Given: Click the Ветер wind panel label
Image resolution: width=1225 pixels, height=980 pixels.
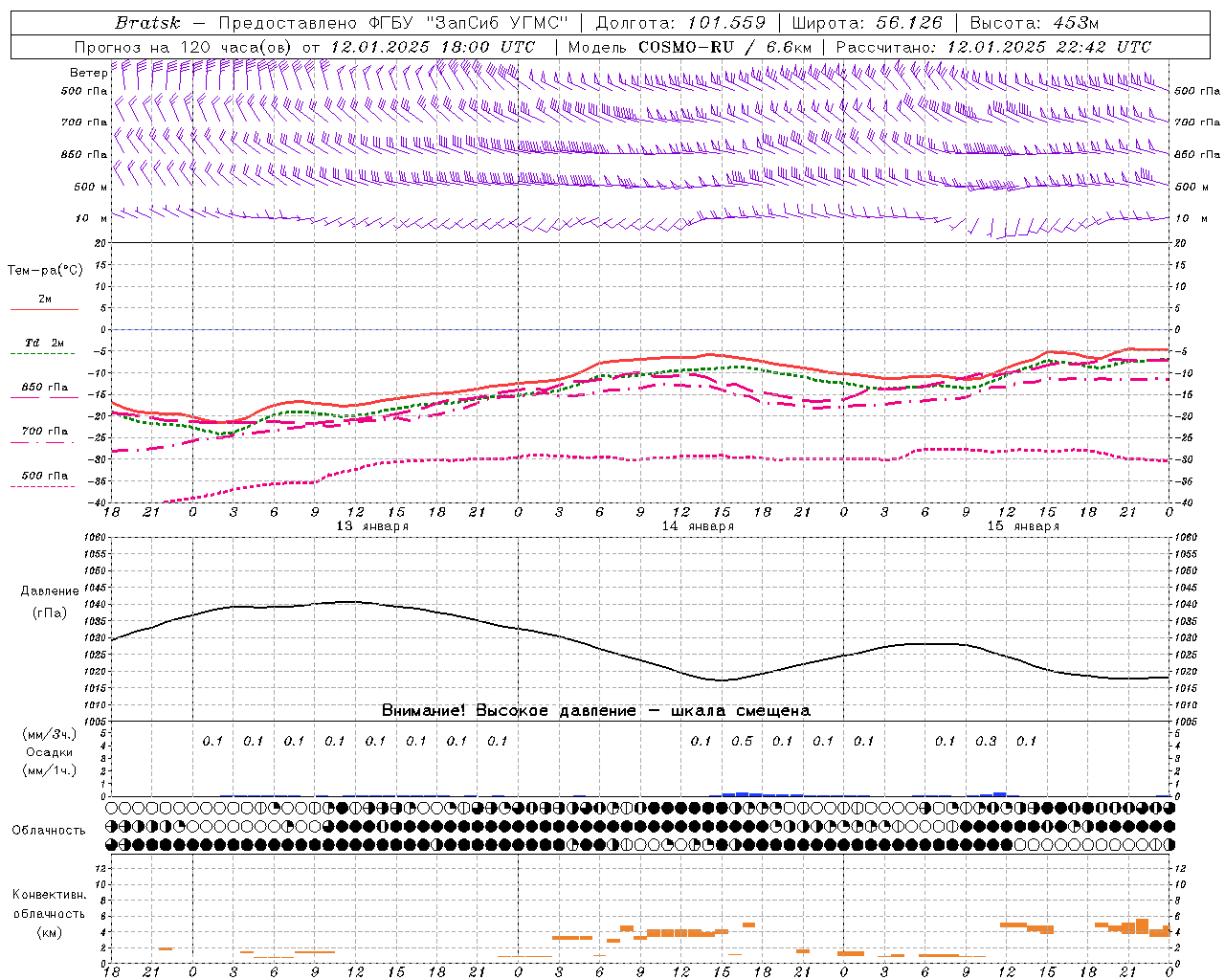Looking at the screenshot, I should point(88,73).
